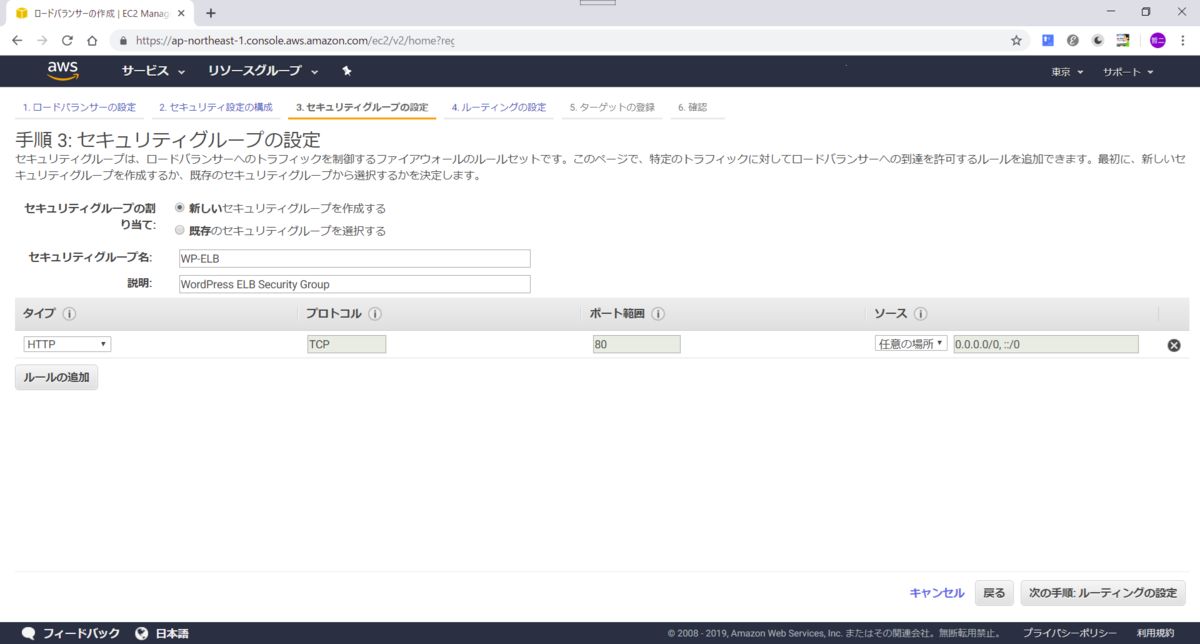Click the info icon next to ソース column
Image resolution: width=1200 pixels, height=644 pixels.
tap(922, 313)
